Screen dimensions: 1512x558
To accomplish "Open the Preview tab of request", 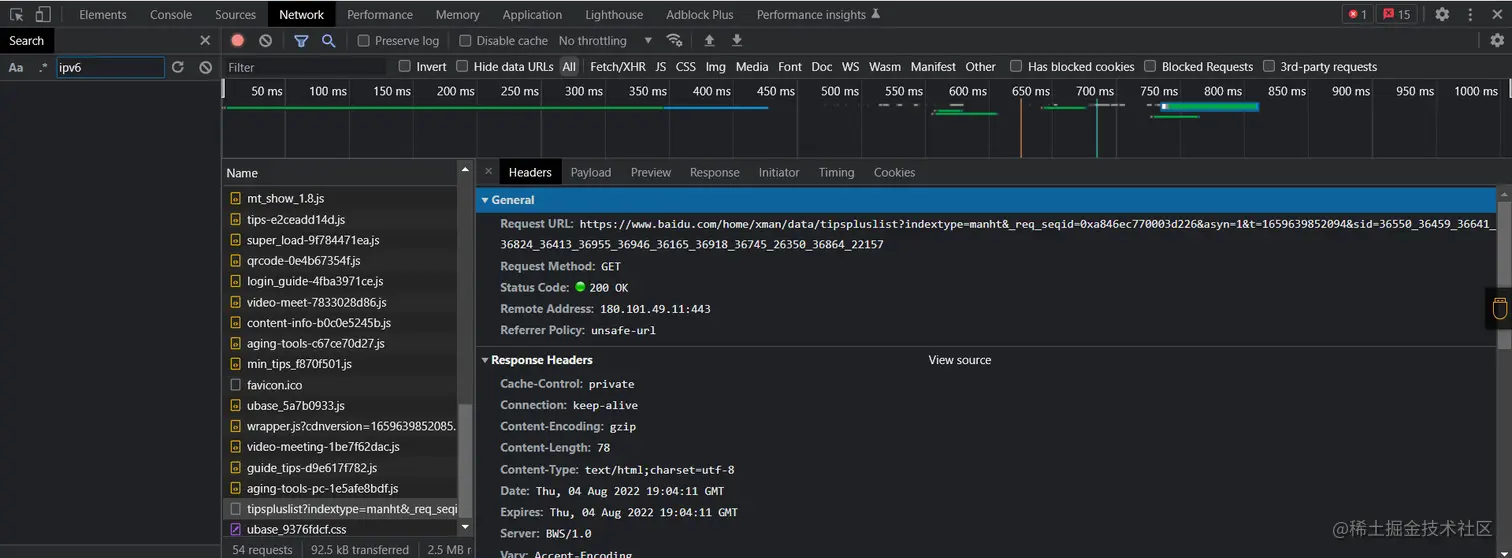I will (x=651, y=172).
